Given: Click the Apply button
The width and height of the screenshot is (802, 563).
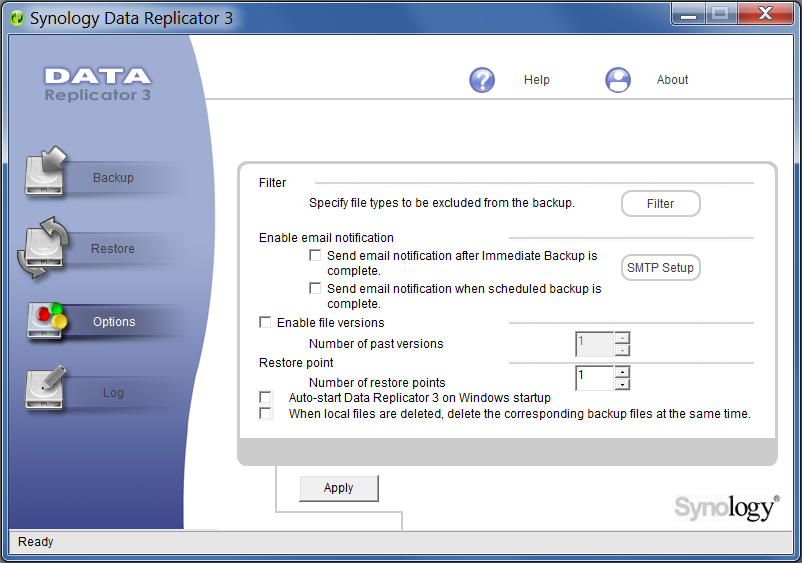Looking at the screenshot, I should (x=339, y=488).
